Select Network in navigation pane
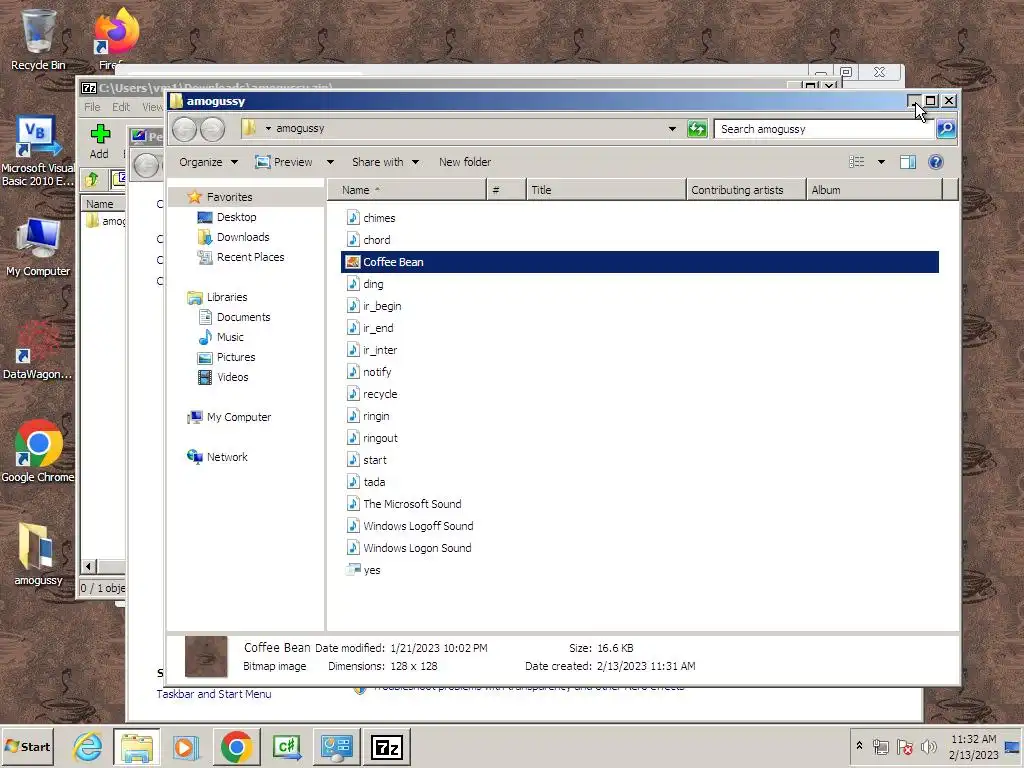1024x768 pixels. coord(217,456)
